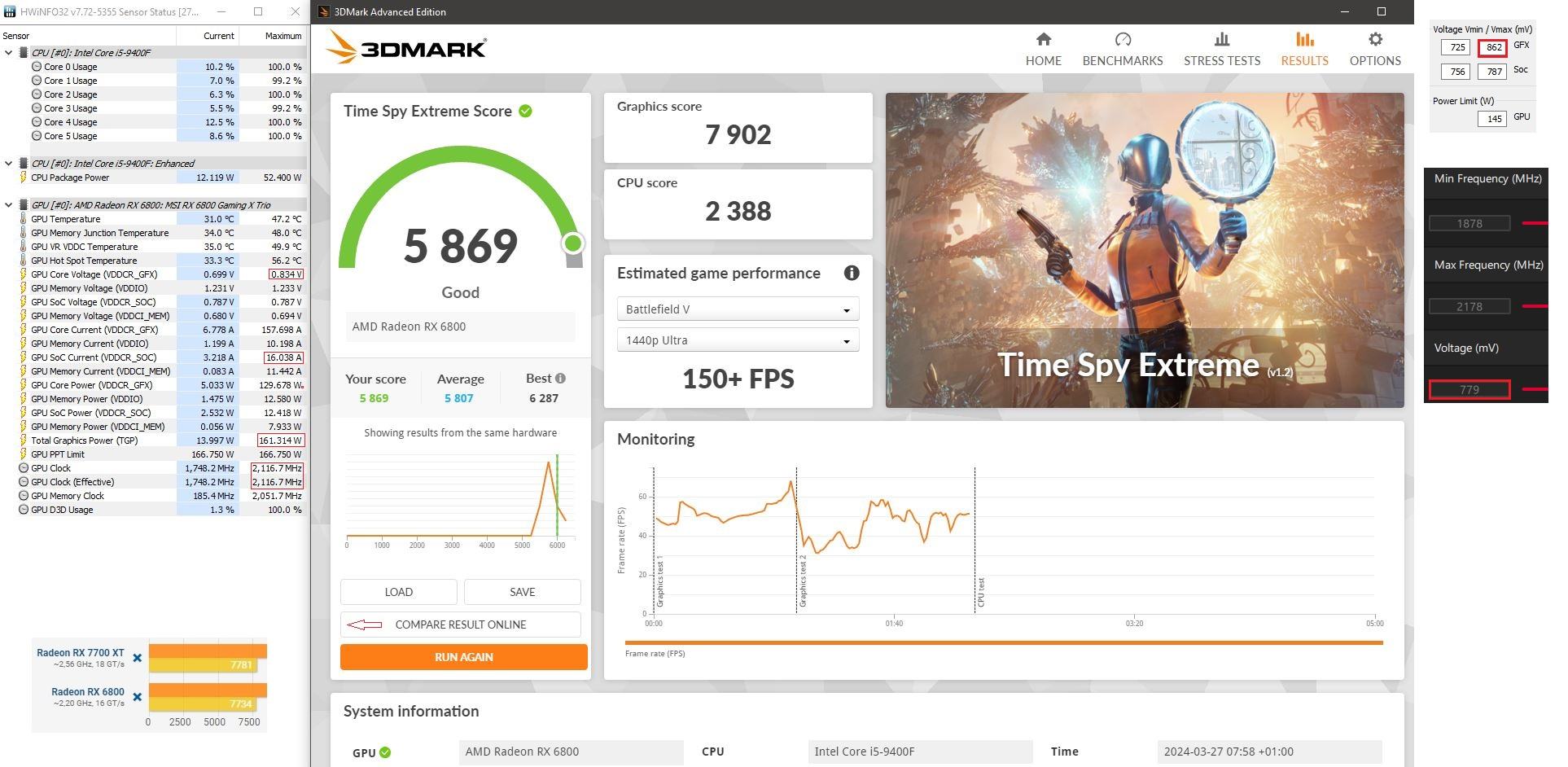Select the CPU Package Power row
The image size is (1568, 767).
(153, 178)
